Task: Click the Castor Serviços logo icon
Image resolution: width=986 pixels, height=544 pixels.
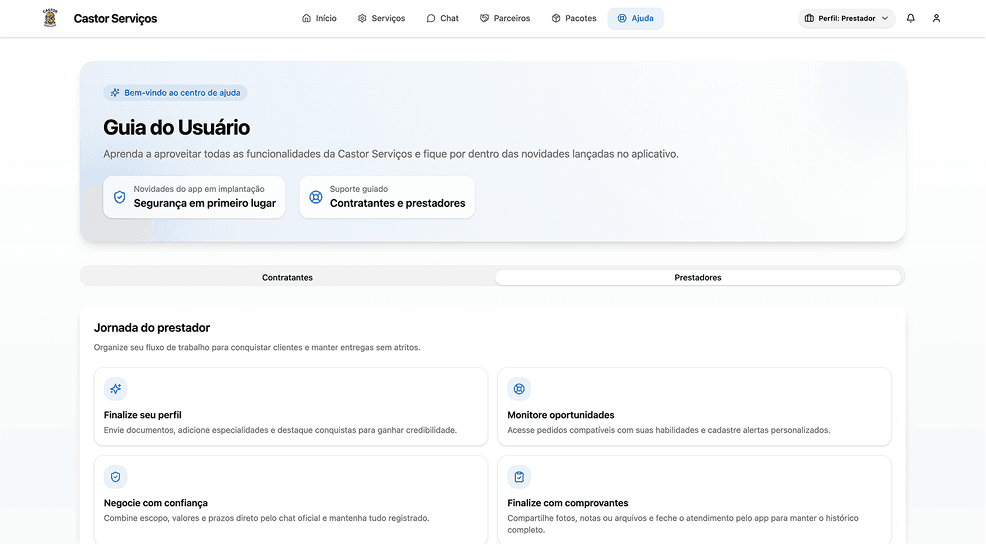Action: pyautogui.click(x=50, y=18)
